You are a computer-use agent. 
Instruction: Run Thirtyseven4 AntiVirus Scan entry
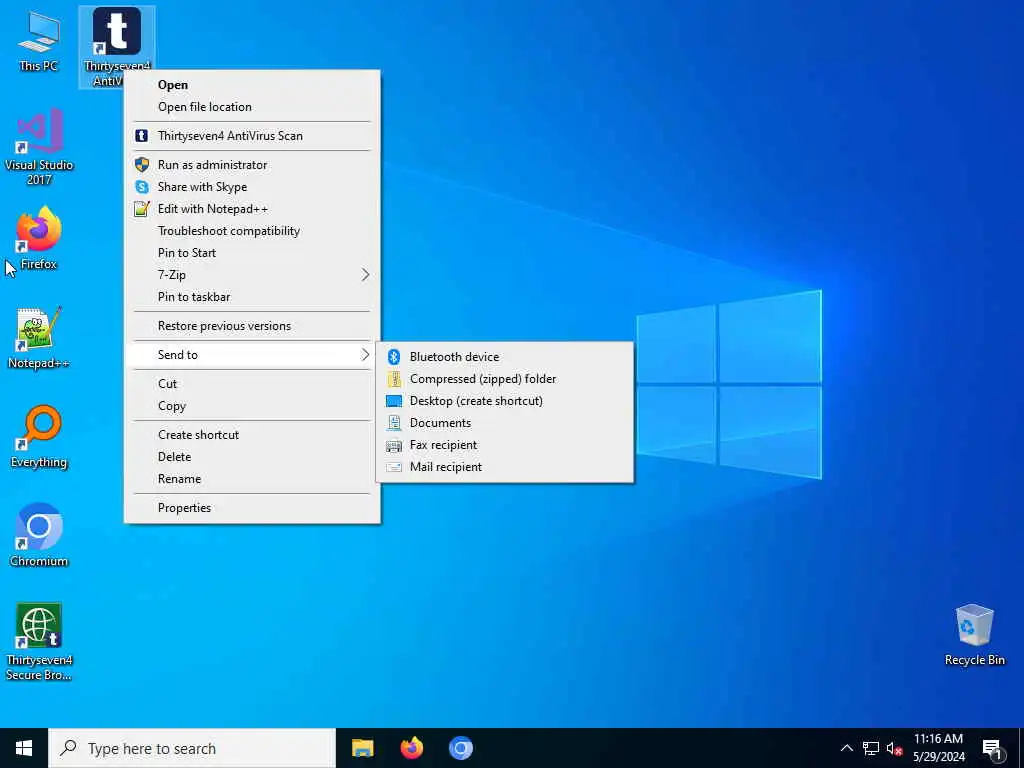252,136
